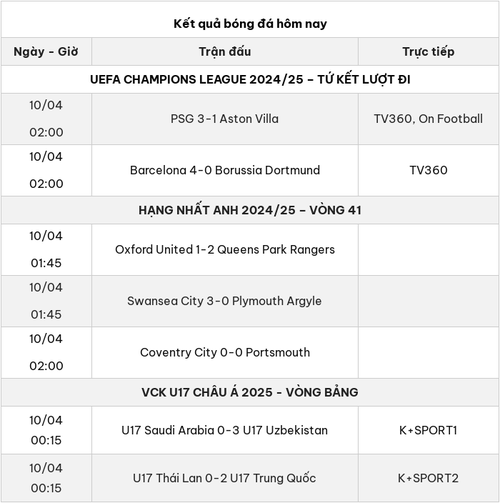Open Swansea City 3-0 Plymouth Argyle result
The image size is (500, 503).
pos(224,301)
